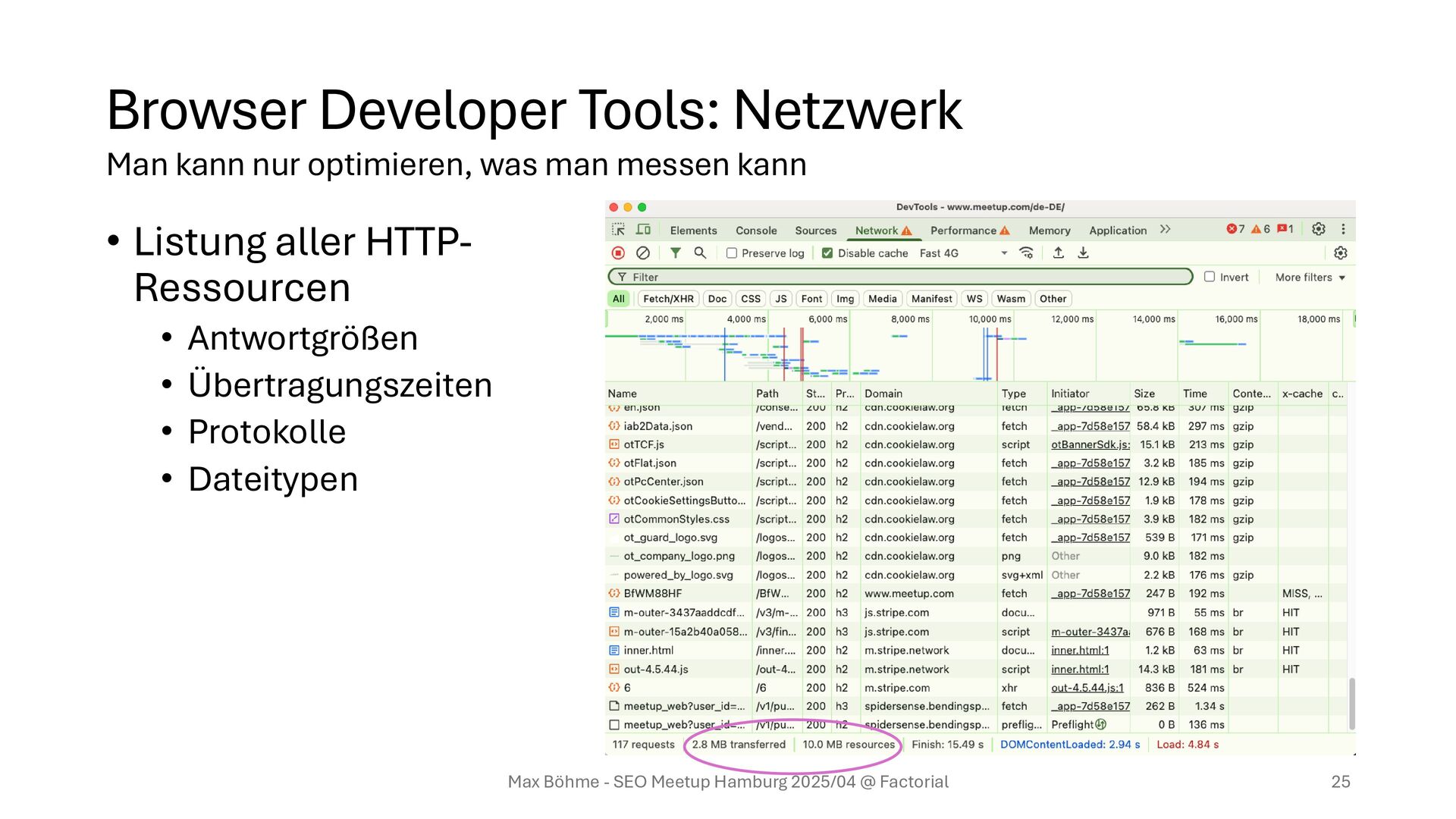Open the otBannerSdk.js initiator link
This screenshot has height=819, width=1456.
(x=1090, y=444)
